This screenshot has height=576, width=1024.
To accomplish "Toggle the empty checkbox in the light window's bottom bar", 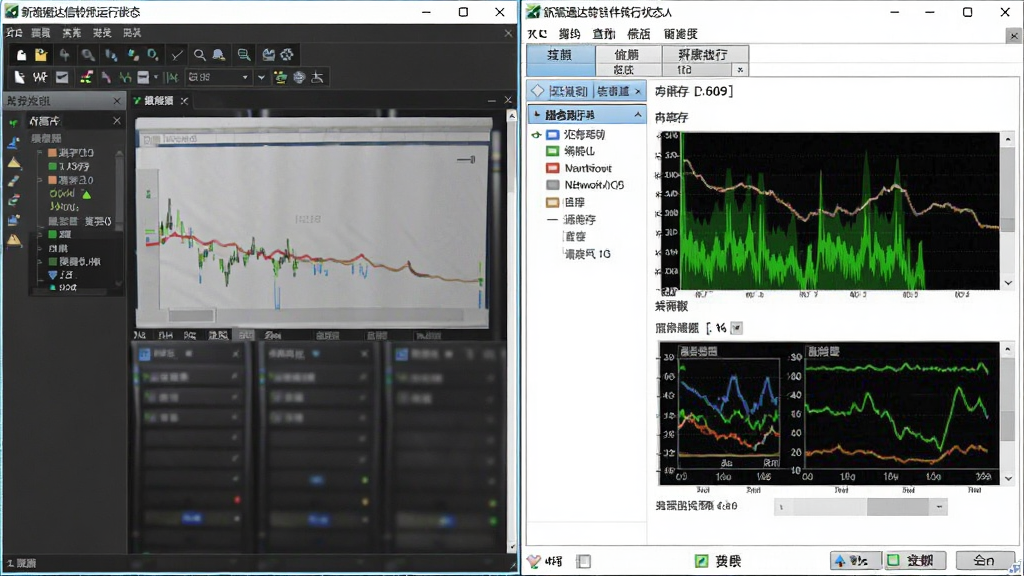I will point(584,561).
